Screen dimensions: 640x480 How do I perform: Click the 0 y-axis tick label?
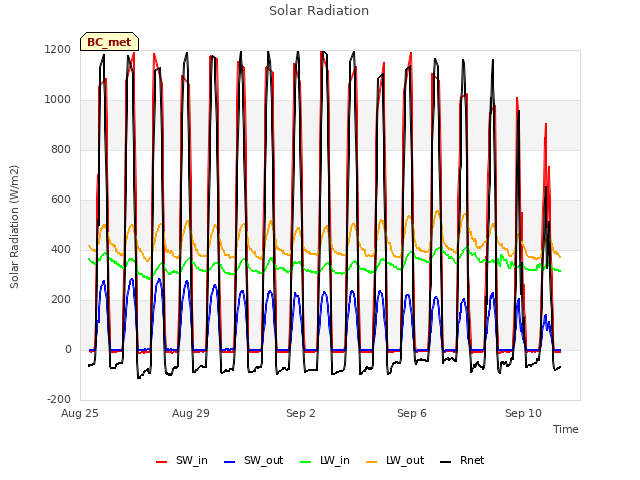(x=68, y=349)
